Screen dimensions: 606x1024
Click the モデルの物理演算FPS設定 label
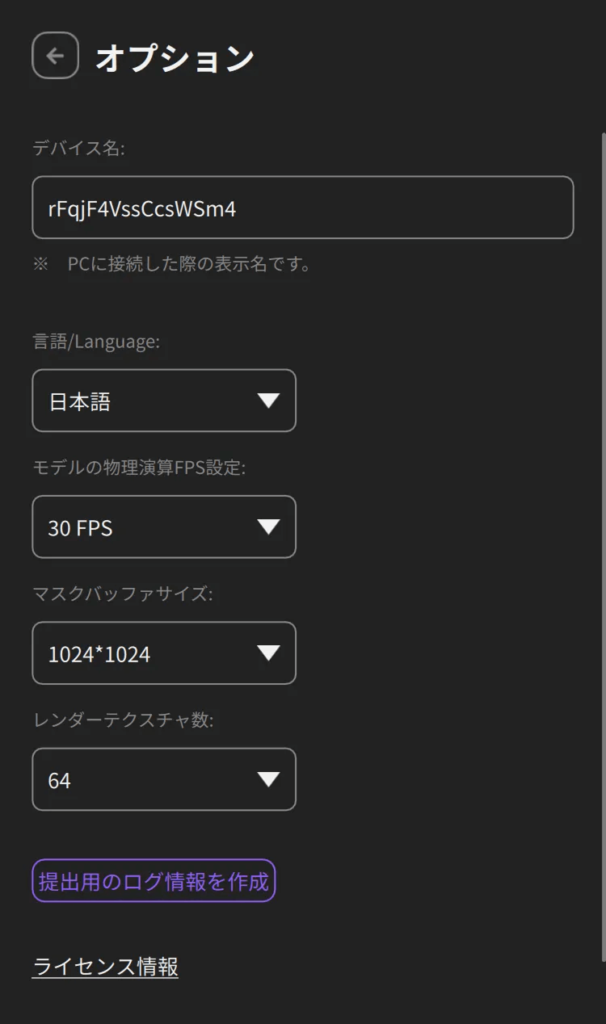[x=139, y=468]
